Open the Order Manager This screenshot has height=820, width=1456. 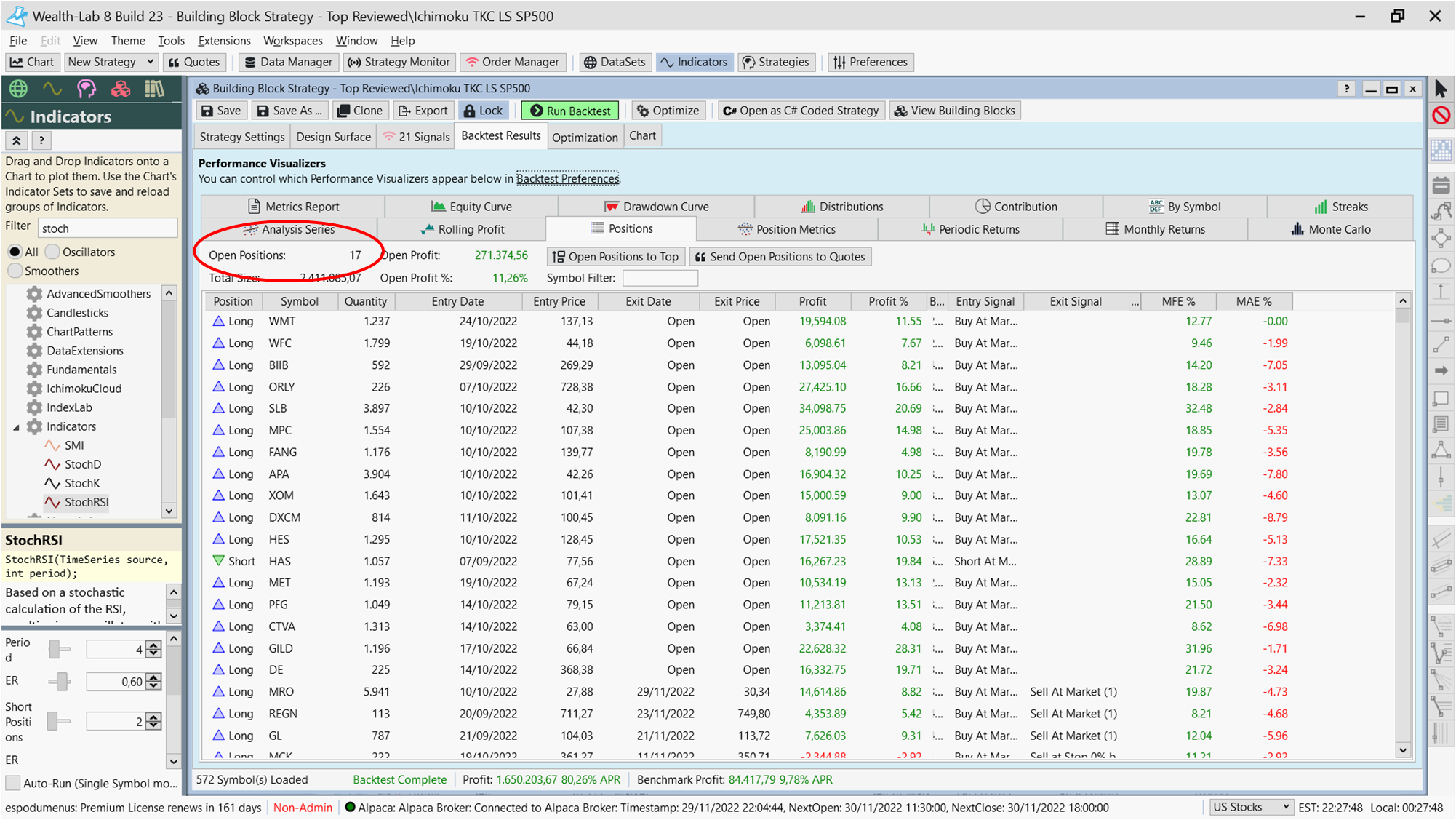[513, 62]
